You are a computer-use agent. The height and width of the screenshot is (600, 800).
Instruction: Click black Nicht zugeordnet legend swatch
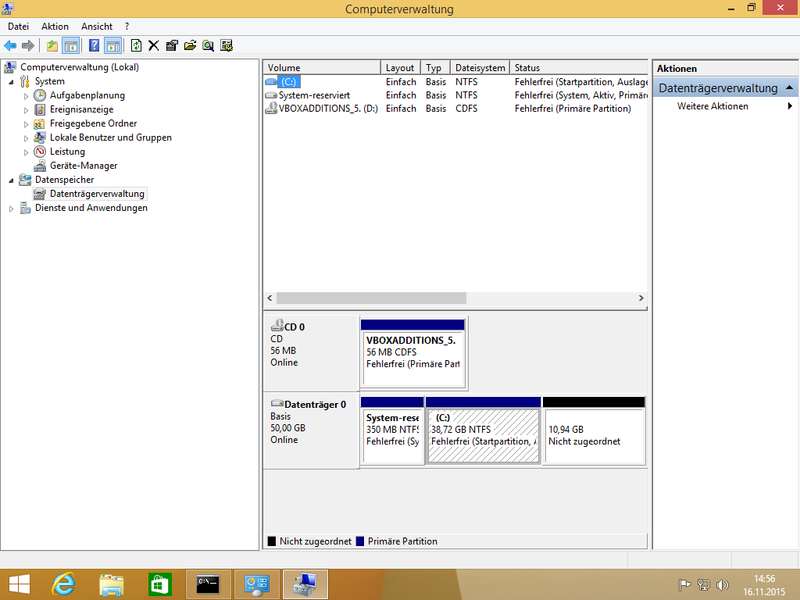[x=272, y=541]
